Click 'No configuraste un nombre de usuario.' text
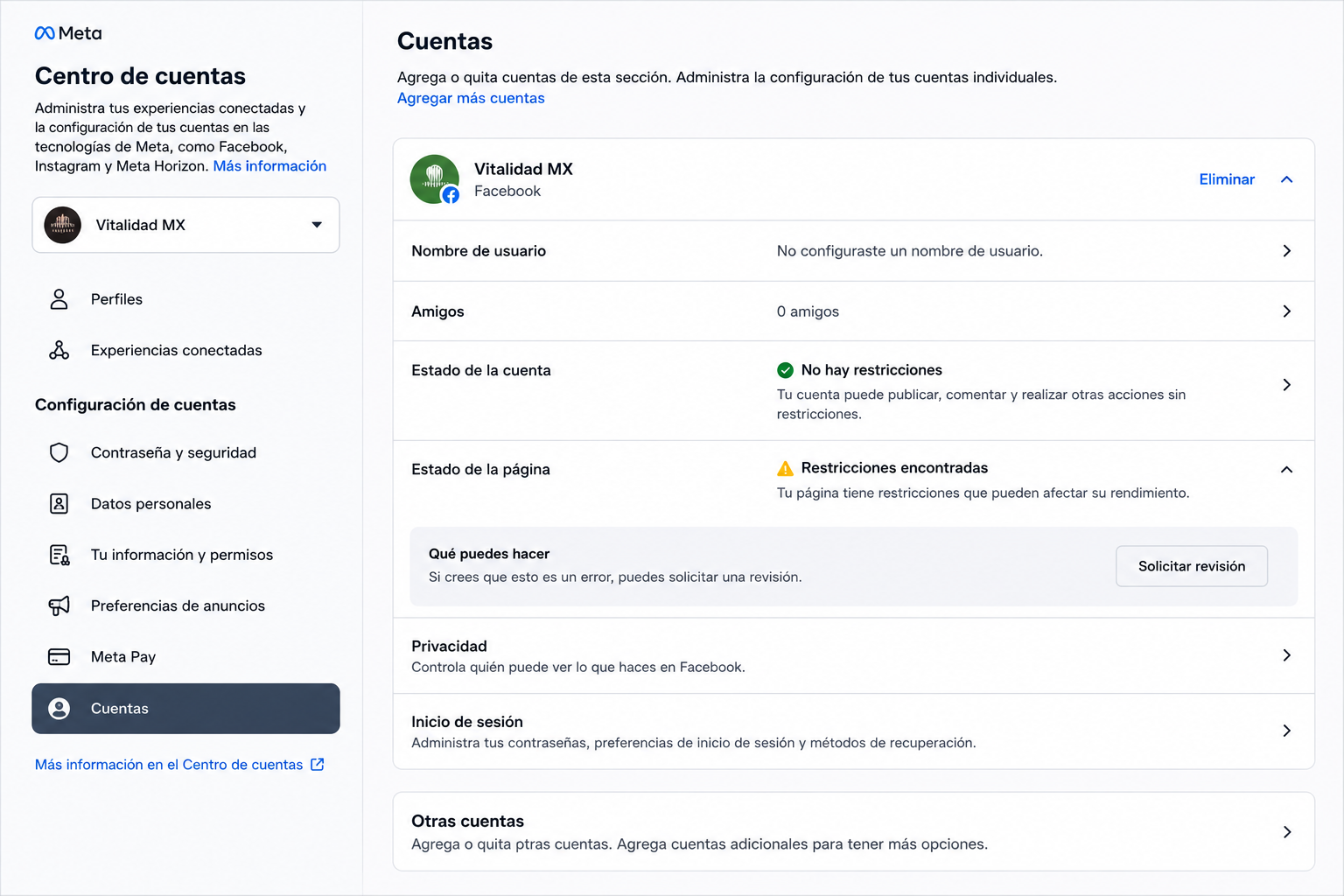The width and height of the screenshot is (1344, 896). 910,251
